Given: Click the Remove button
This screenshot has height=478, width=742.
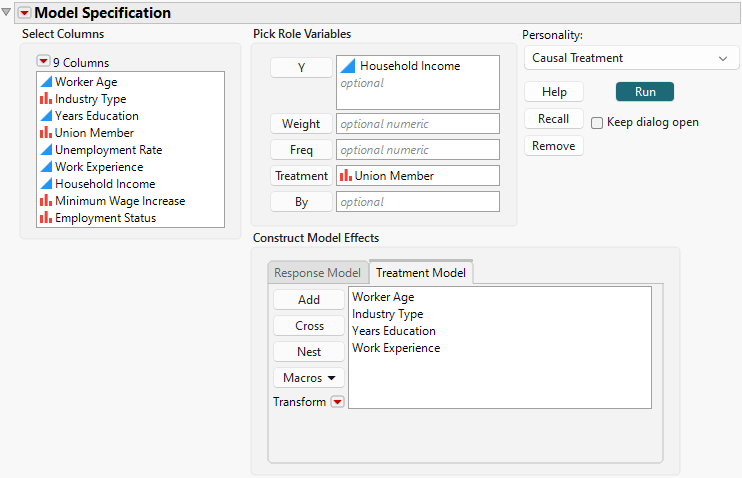Looking at the screenshot, I should [554, 145].
